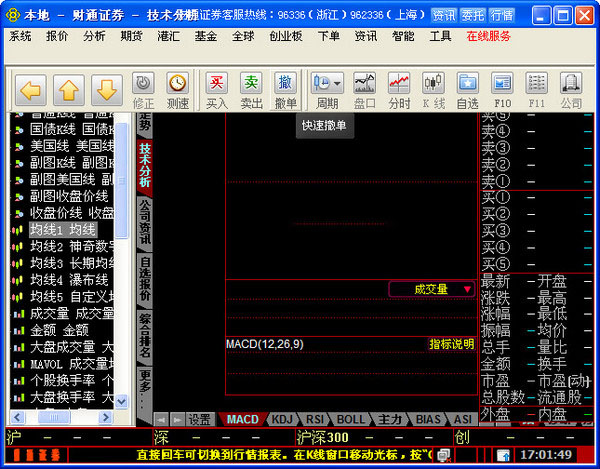The width and height of the screenshot is (600, 469).
Task: Click the 委托 button in title bar
Action: 472,15
